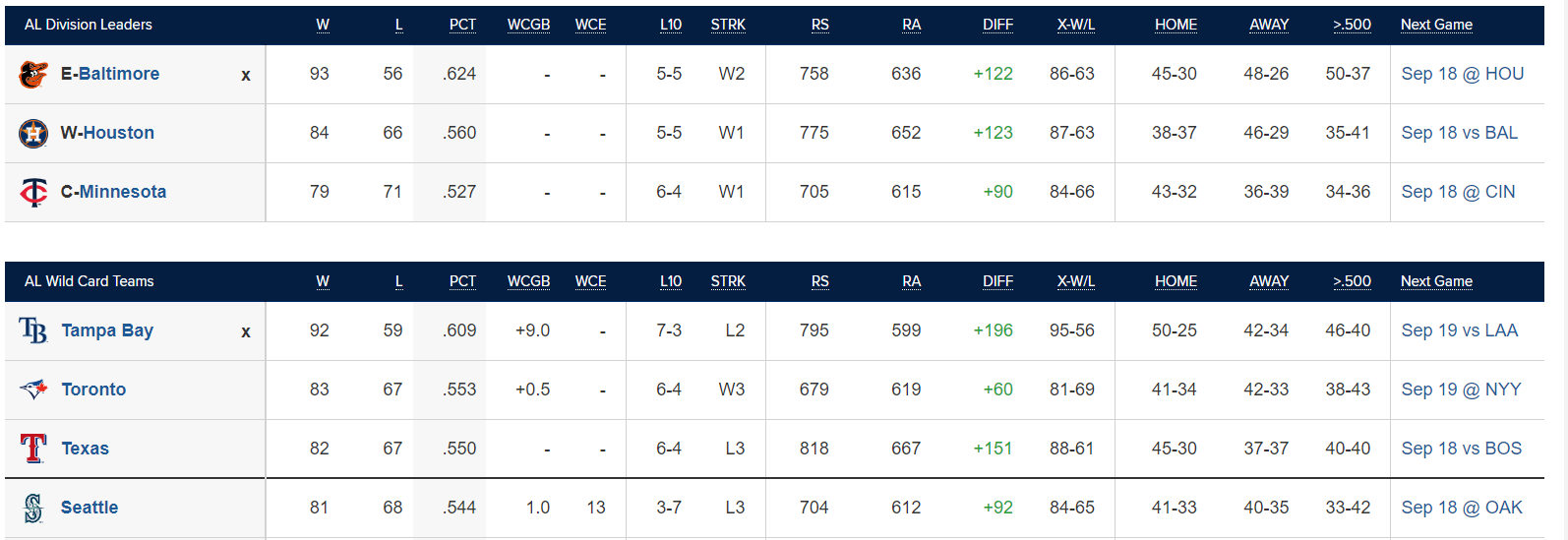The width and height of the screenshot is (1568, 540).
Task: Open the E-Baltimore team page link
Action: [x=110, y=74]
